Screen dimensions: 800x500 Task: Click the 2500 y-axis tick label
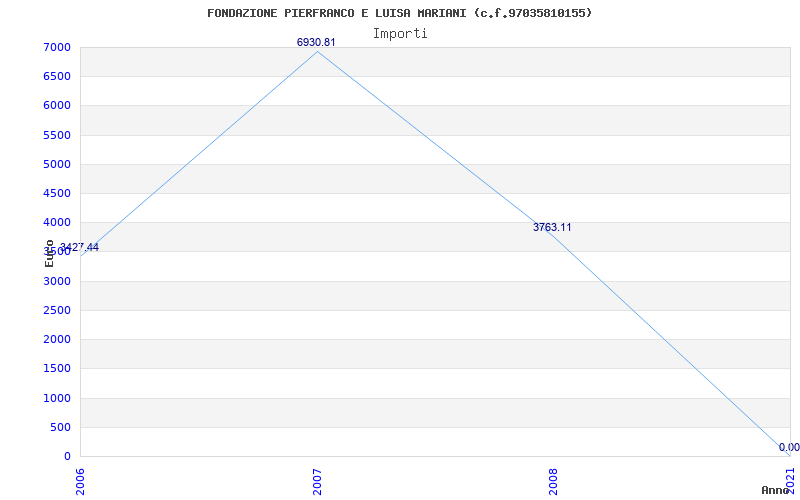tap(56, 310)
